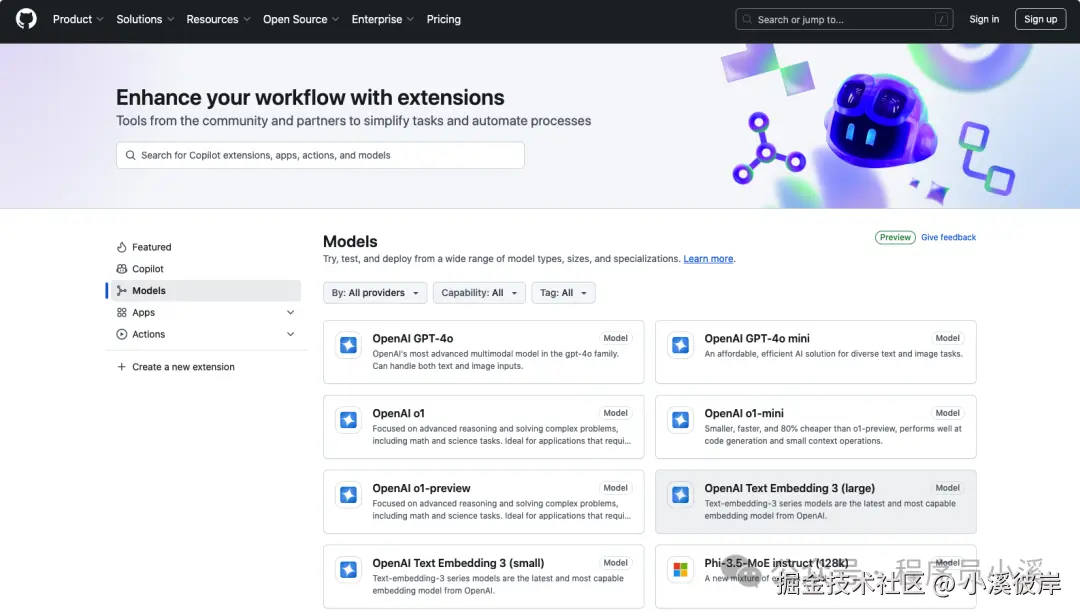
Task: Click the Models section heading
Action: click(x=350, y=241)
